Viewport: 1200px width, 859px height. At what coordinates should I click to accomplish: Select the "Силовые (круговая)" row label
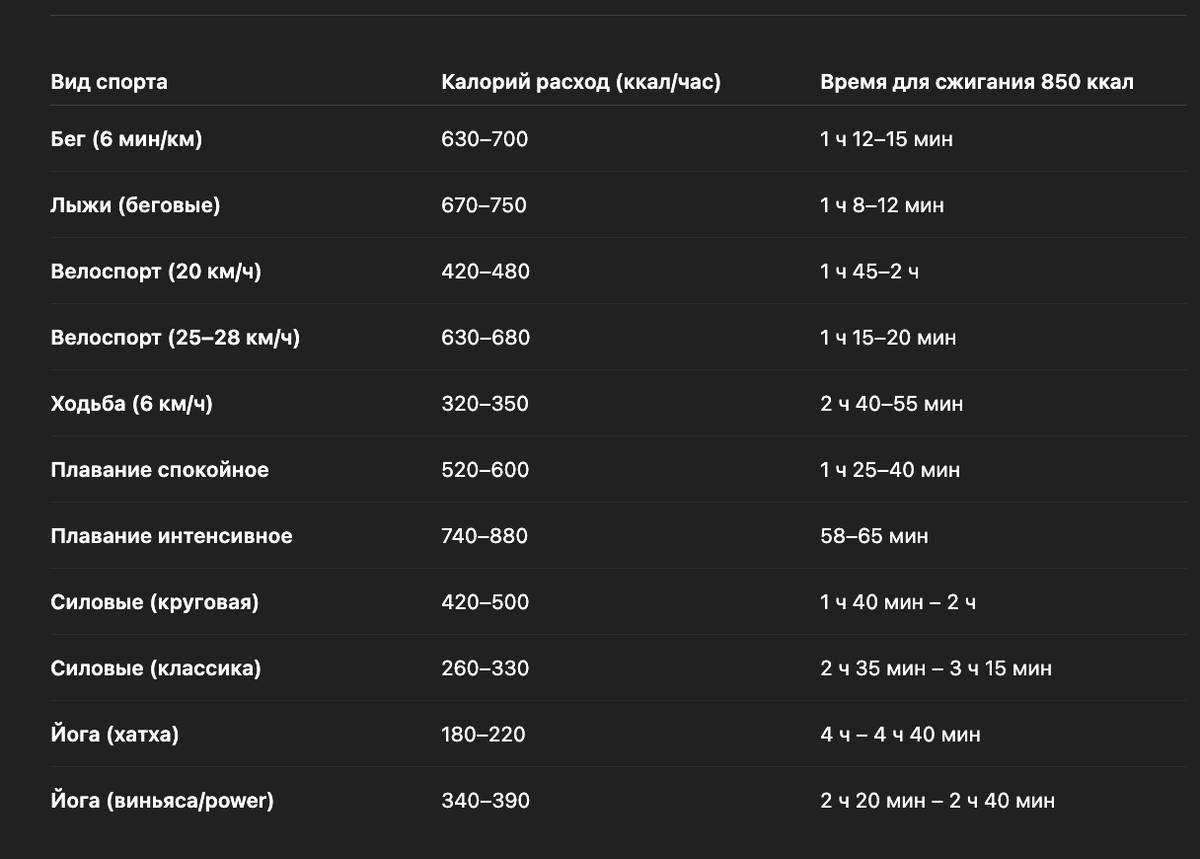[154, 602]
